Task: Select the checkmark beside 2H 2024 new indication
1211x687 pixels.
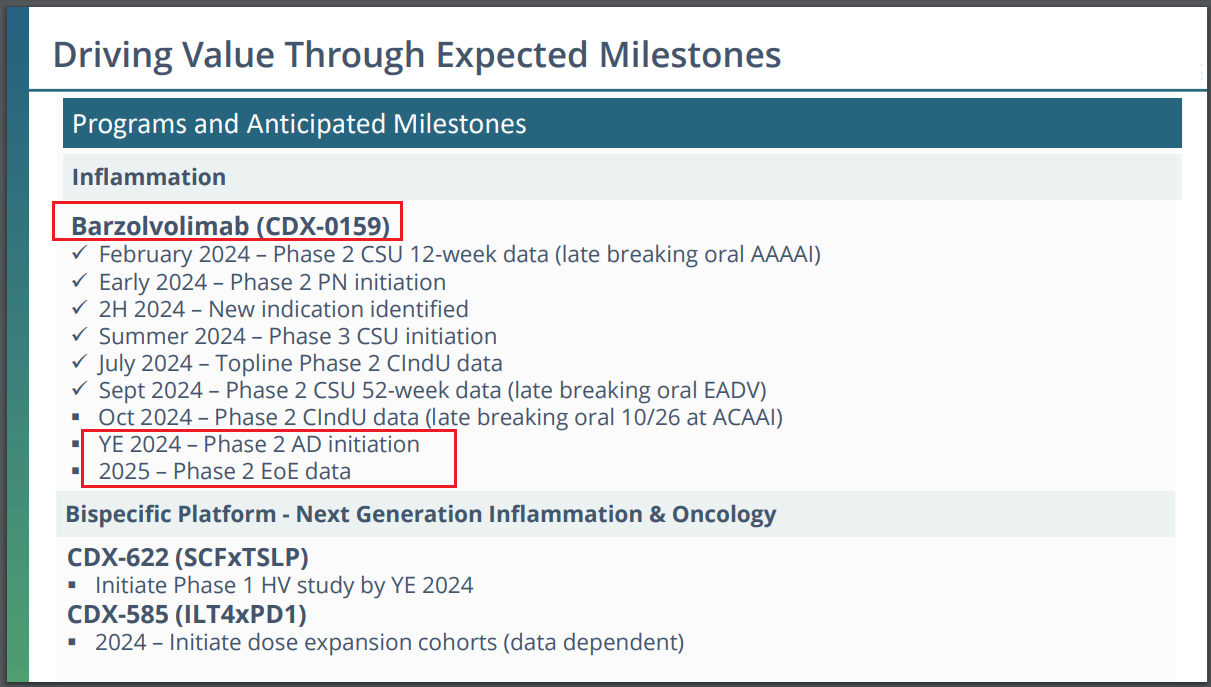Action: coord(79,309)
